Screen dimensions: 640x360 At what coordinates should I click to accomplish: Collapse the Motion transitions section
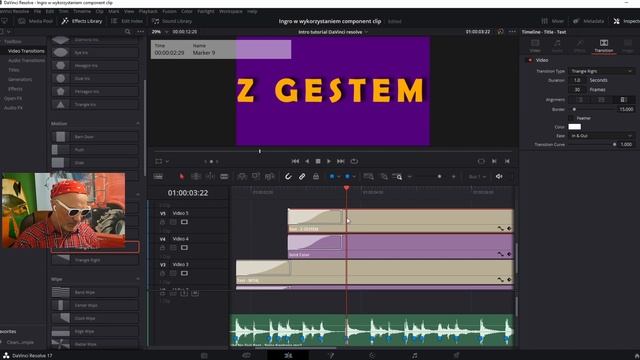138,123
